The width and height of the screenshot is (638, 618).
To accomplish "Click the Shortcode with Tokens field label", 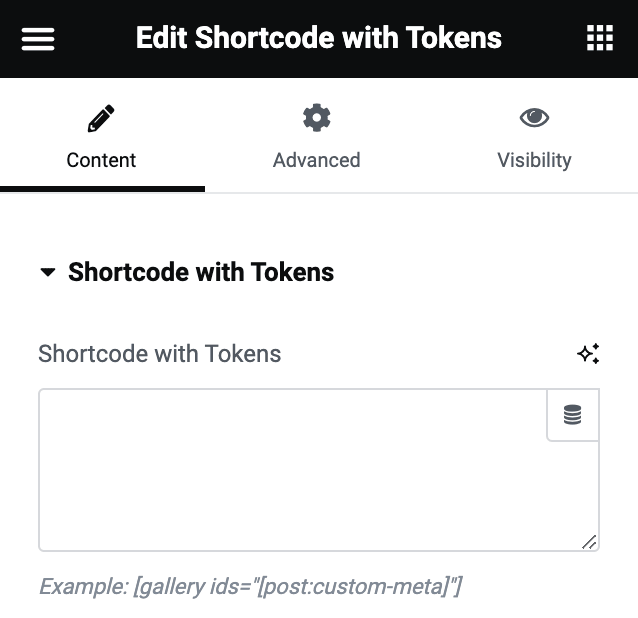I will pos(160,353).
